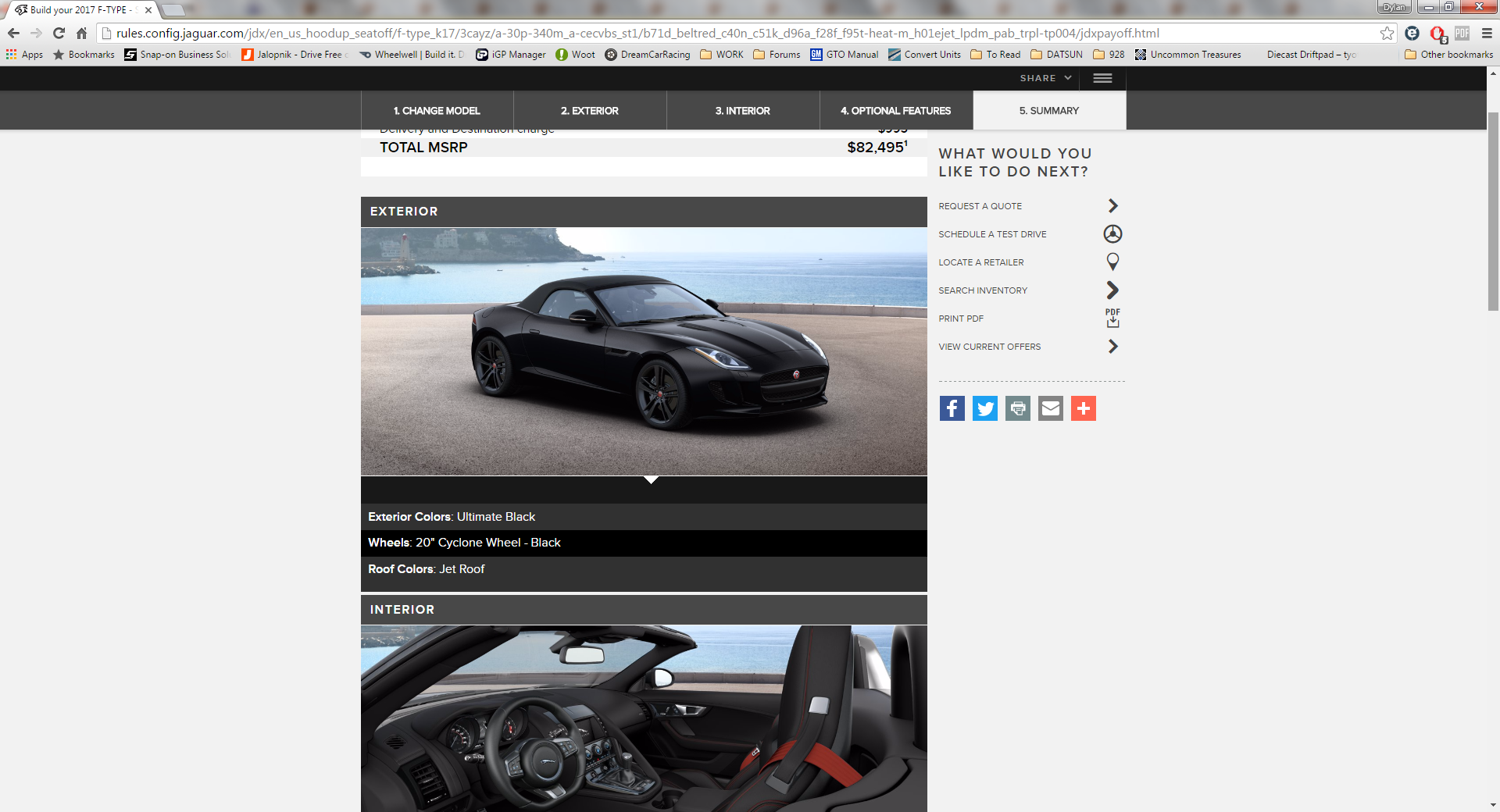Click the print share icon
The image size is (1500, 812).
pos(1017,408)
